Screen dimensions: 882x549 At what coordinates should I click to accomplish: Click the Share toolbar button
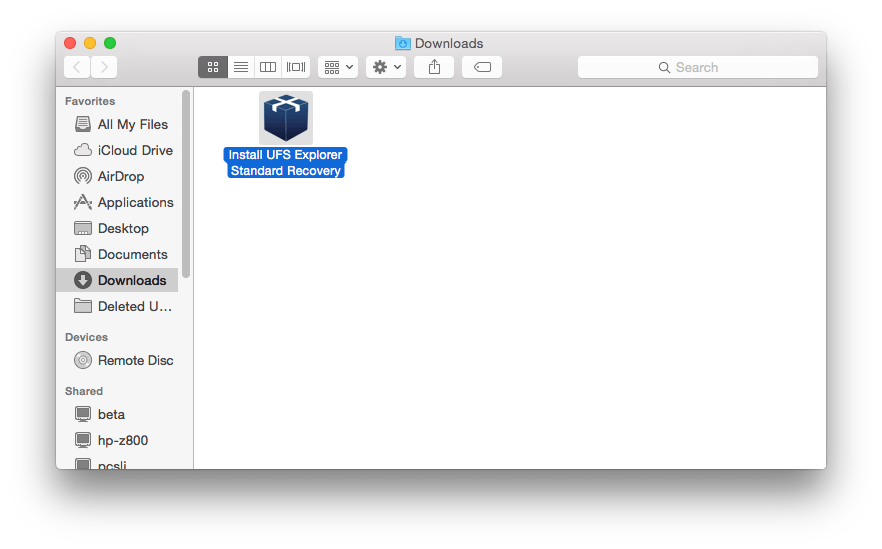[434, 67]
